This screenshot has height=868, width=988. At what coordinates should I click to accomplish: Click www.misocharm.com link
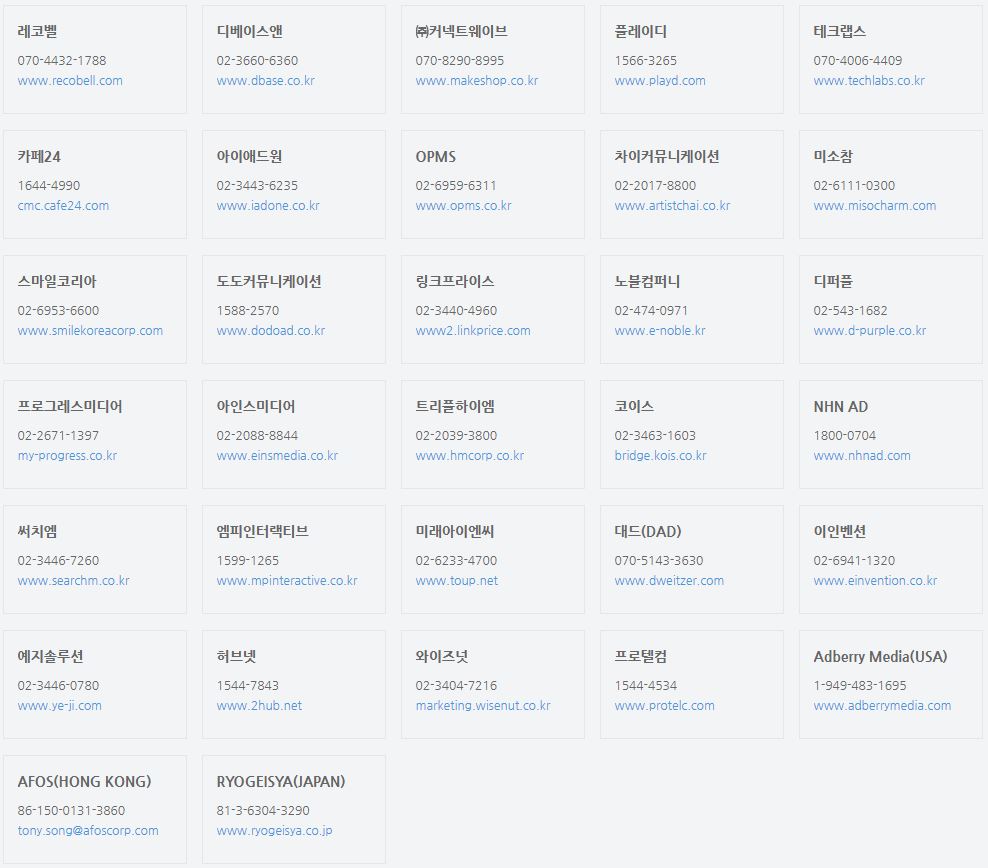click(x=875, y=205)
